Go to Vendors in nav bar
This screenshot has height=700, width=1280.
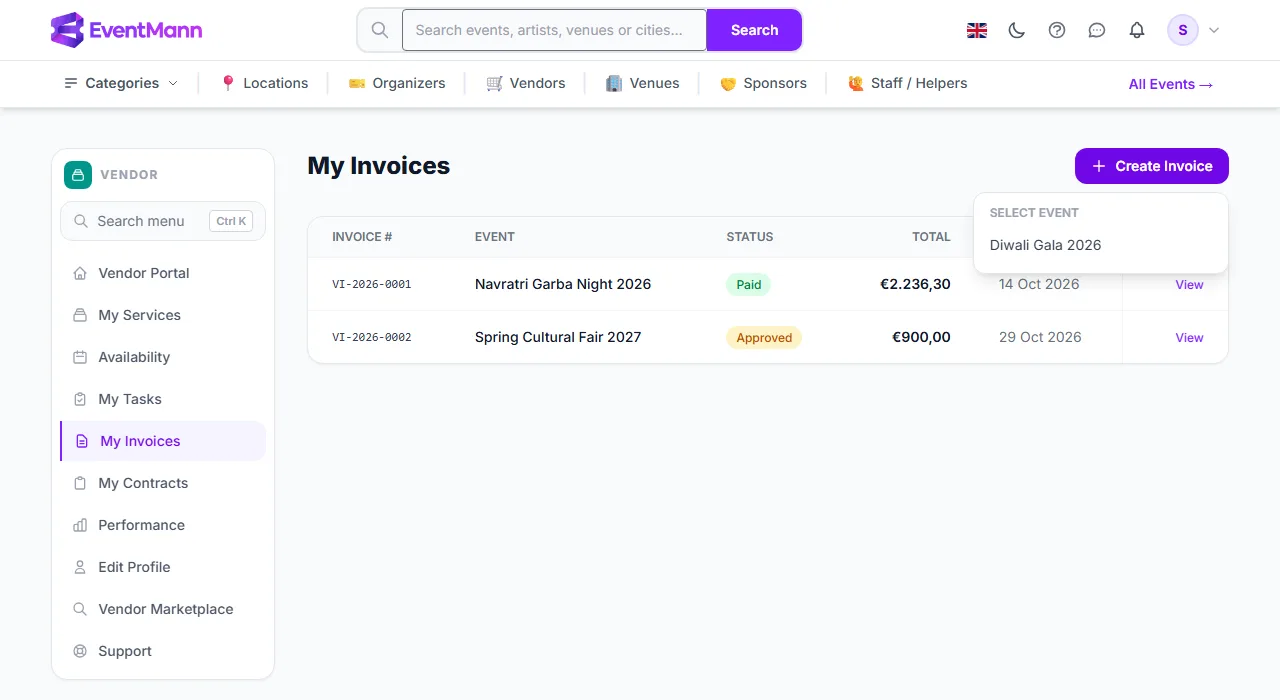[526, 83]
